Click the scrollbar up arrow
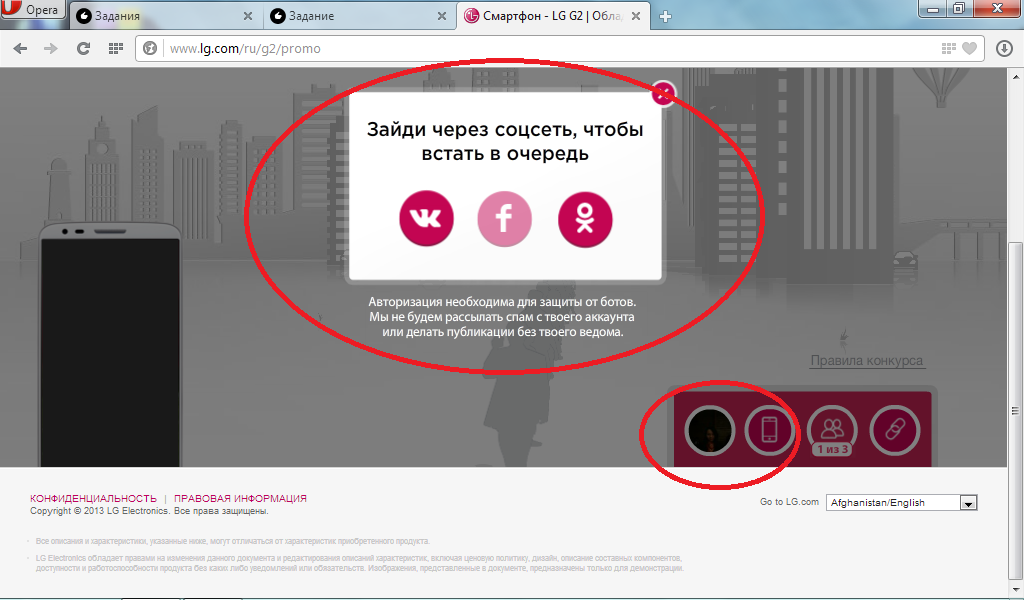 pos(1016,76)
